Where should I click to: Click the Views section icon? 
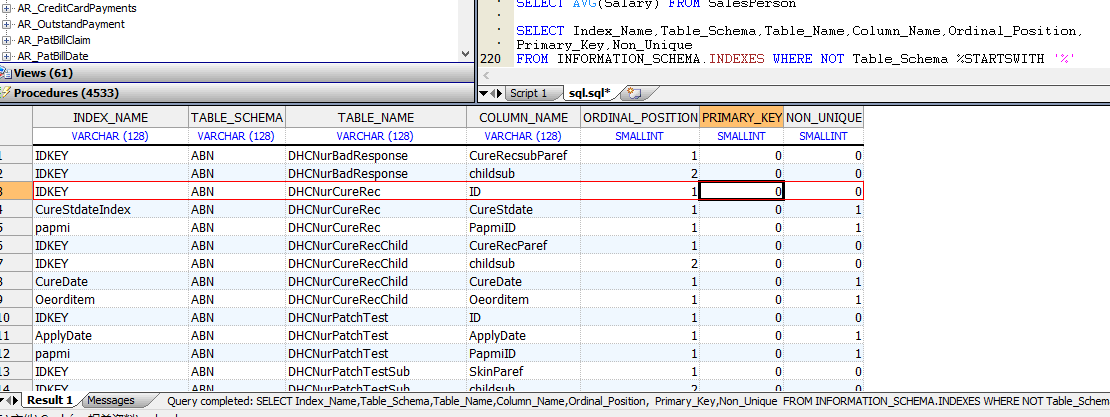click(x=6, y=73)
